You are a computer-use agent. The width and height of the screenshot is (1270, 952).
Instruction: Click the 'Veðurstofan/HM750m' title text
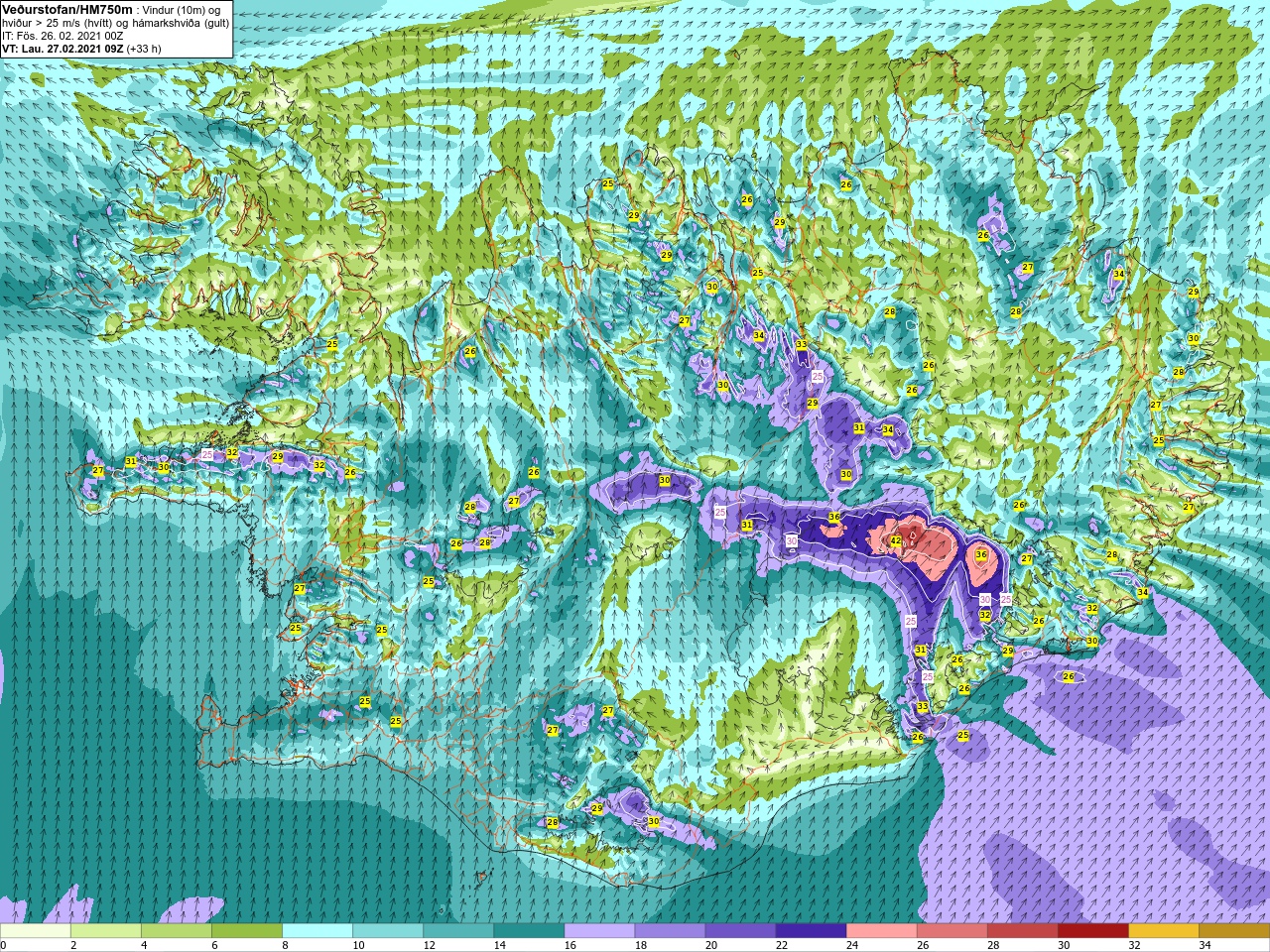pos(67,9)
